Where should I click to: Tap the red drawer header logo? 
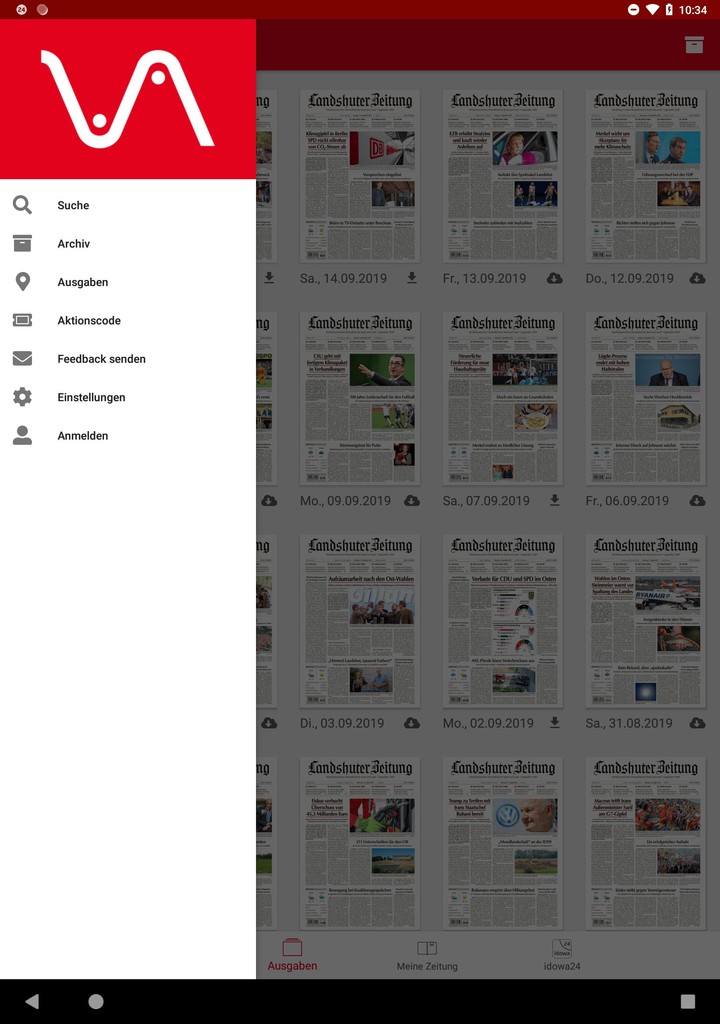coord(127,99)
